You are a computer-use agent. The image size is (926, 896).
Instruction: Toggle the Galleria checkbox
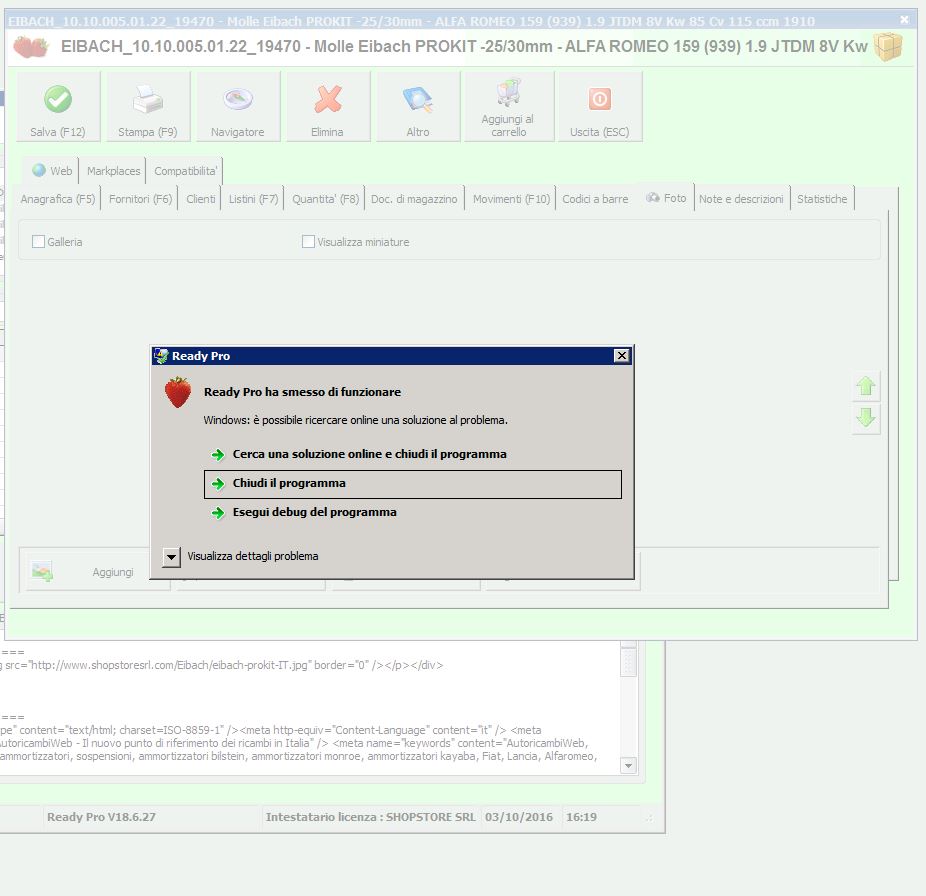point(38,242)
